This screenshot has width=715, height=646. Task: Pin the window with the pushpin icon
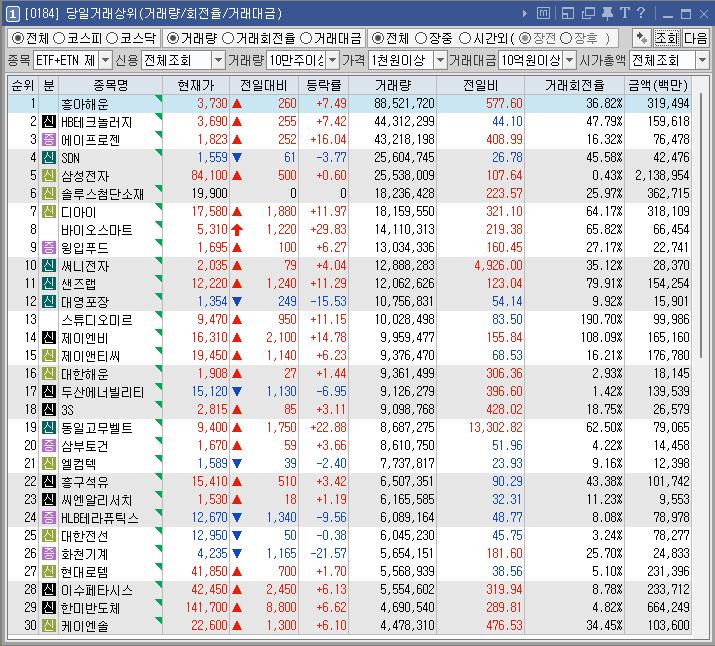[x=607, y=14]
